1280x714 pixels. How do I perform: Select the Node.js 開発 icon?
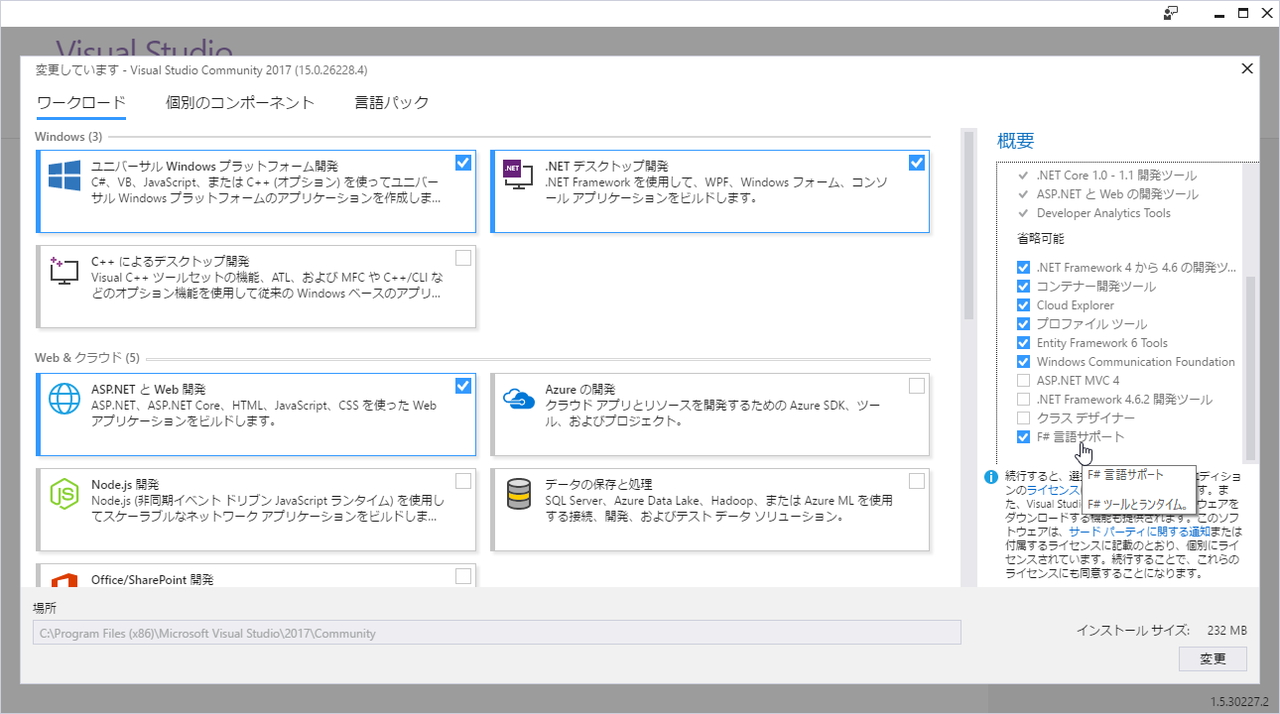[63, 494]
